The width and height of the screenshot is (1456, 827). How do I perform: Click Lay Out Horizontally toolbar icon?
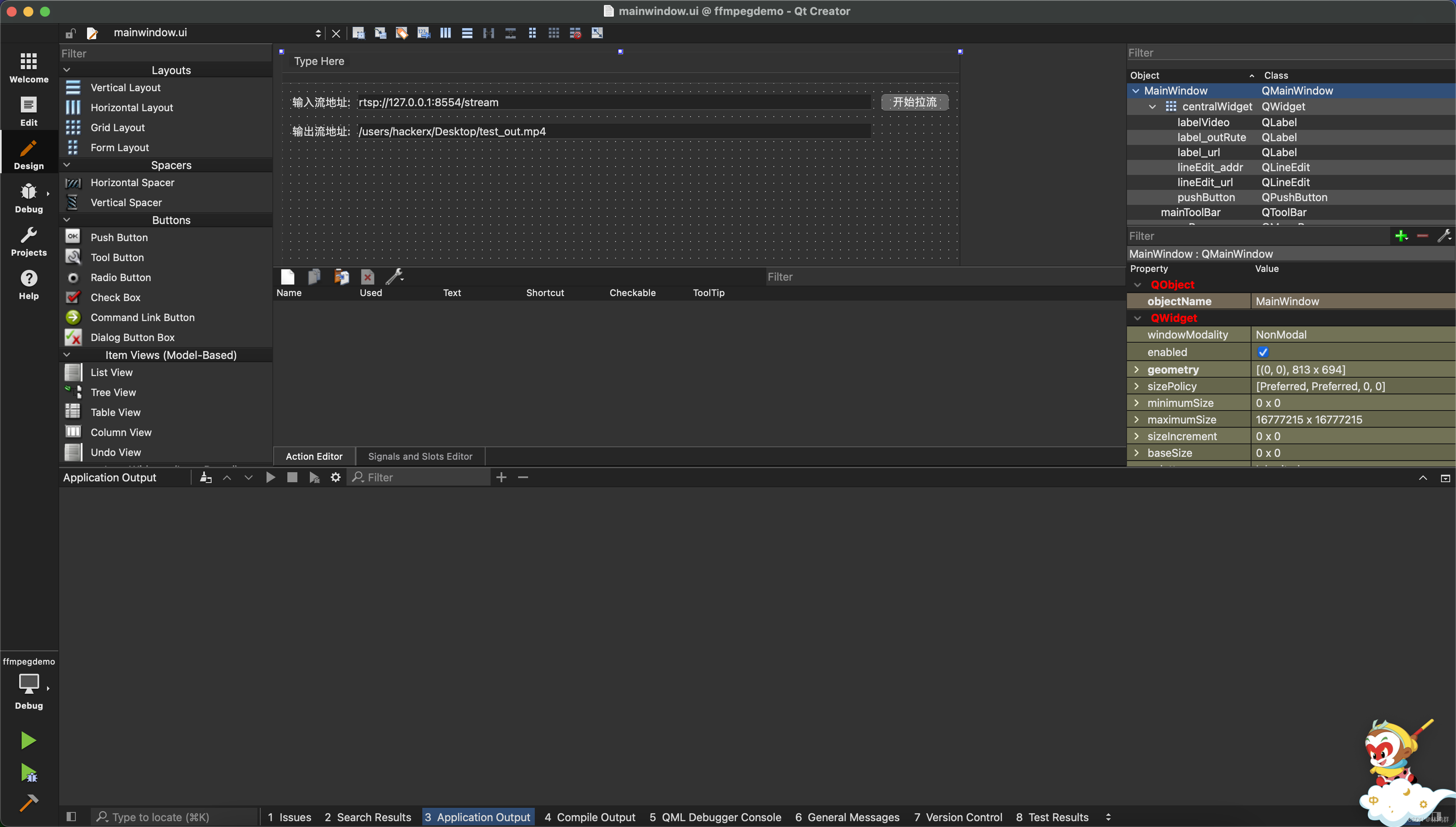[445, 33]
